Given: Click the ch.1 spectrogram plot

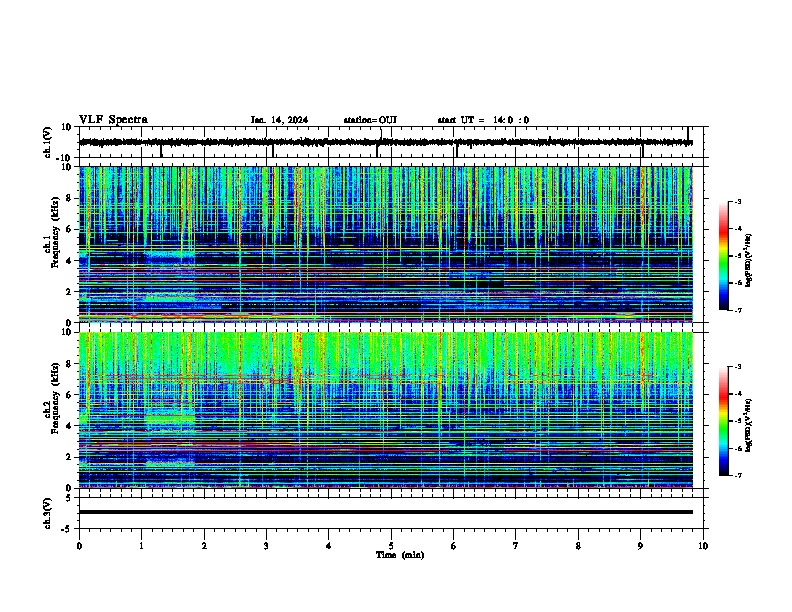Looking at the screenshot, I should pyautogui.click(x=386, y=244).
